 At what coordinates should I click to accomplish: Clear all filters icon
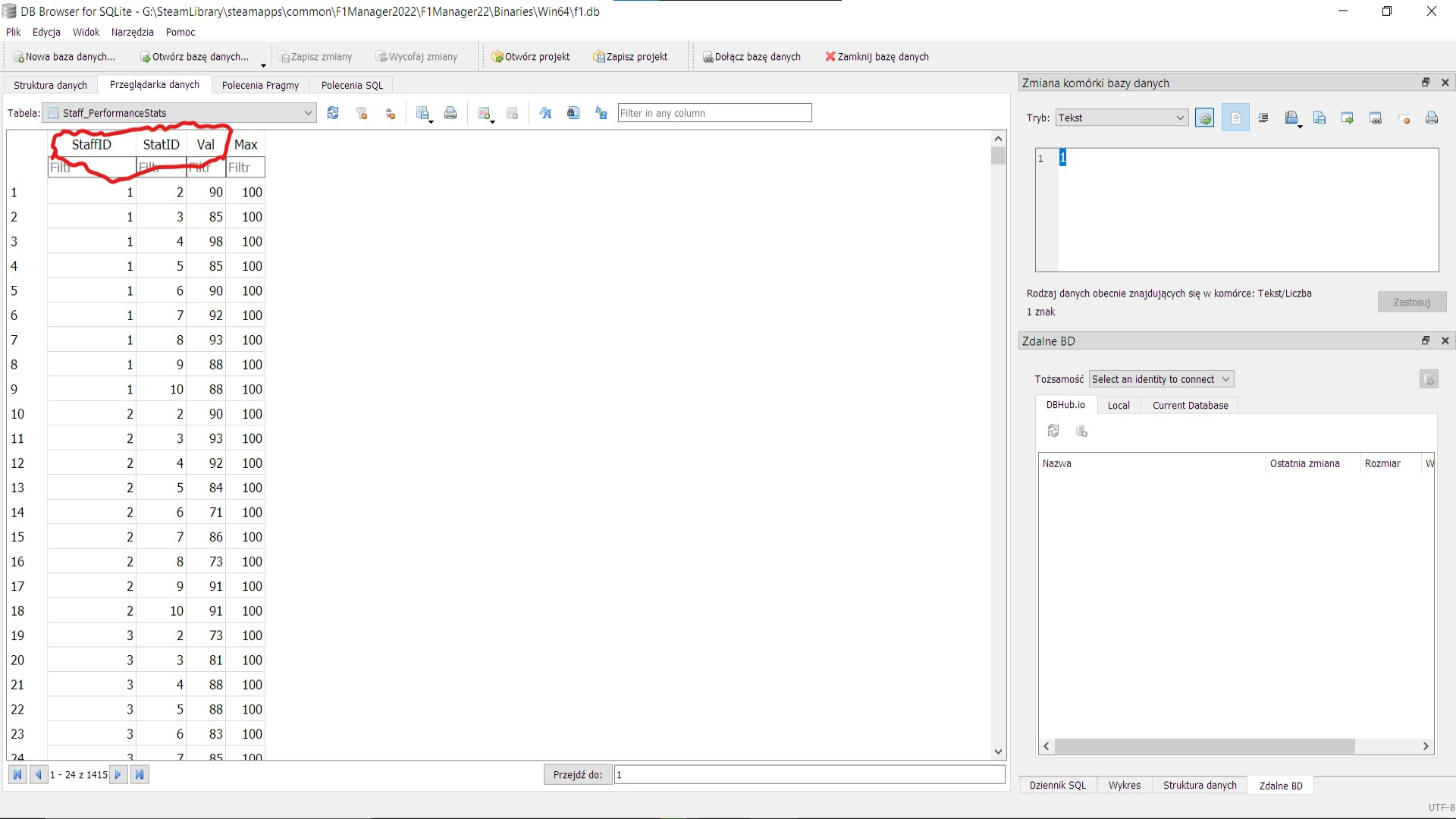click(x=362, y=113)
